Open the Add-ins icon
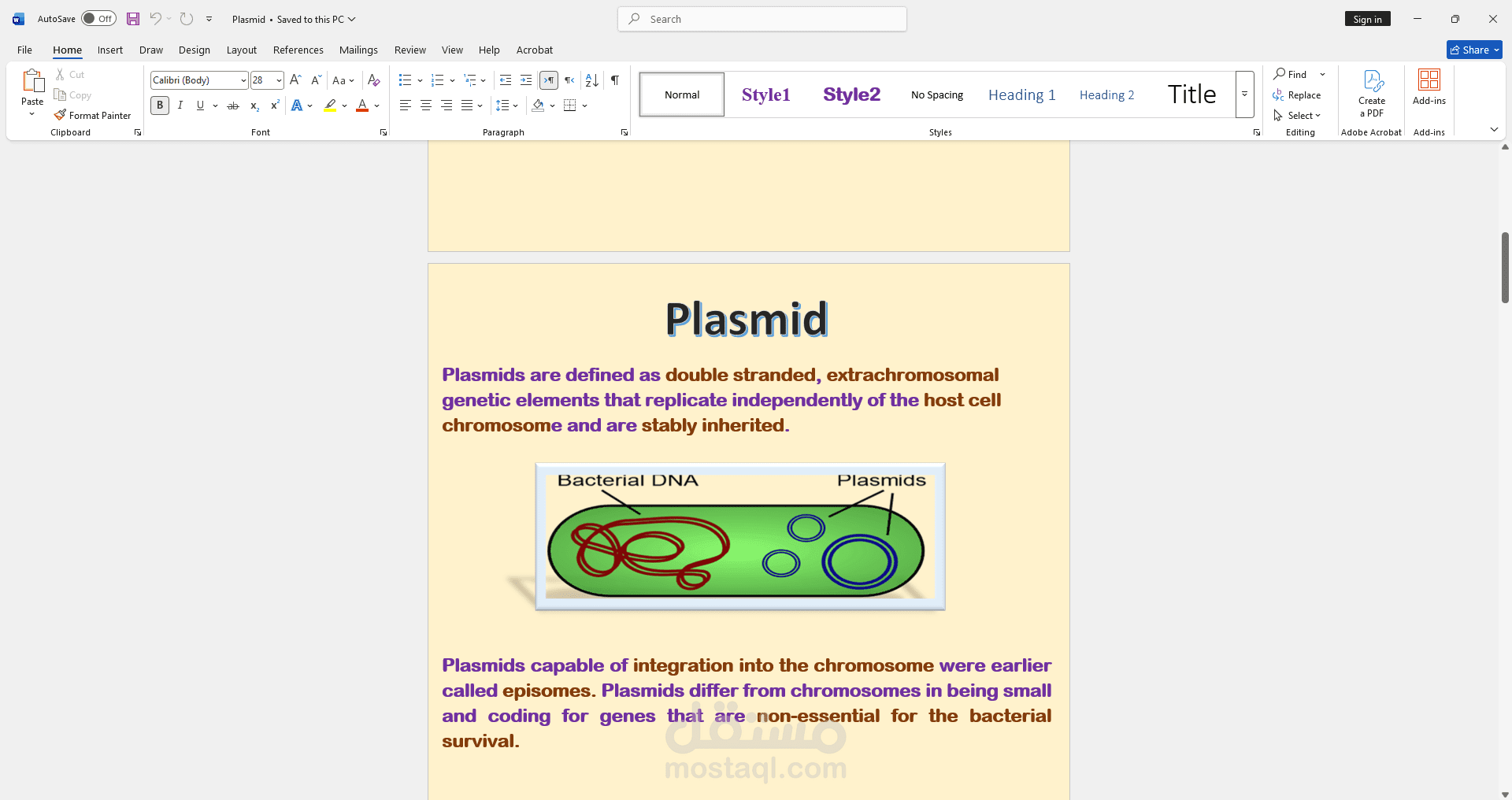This screenshot has height=800, width=1512. (1429, 80)
